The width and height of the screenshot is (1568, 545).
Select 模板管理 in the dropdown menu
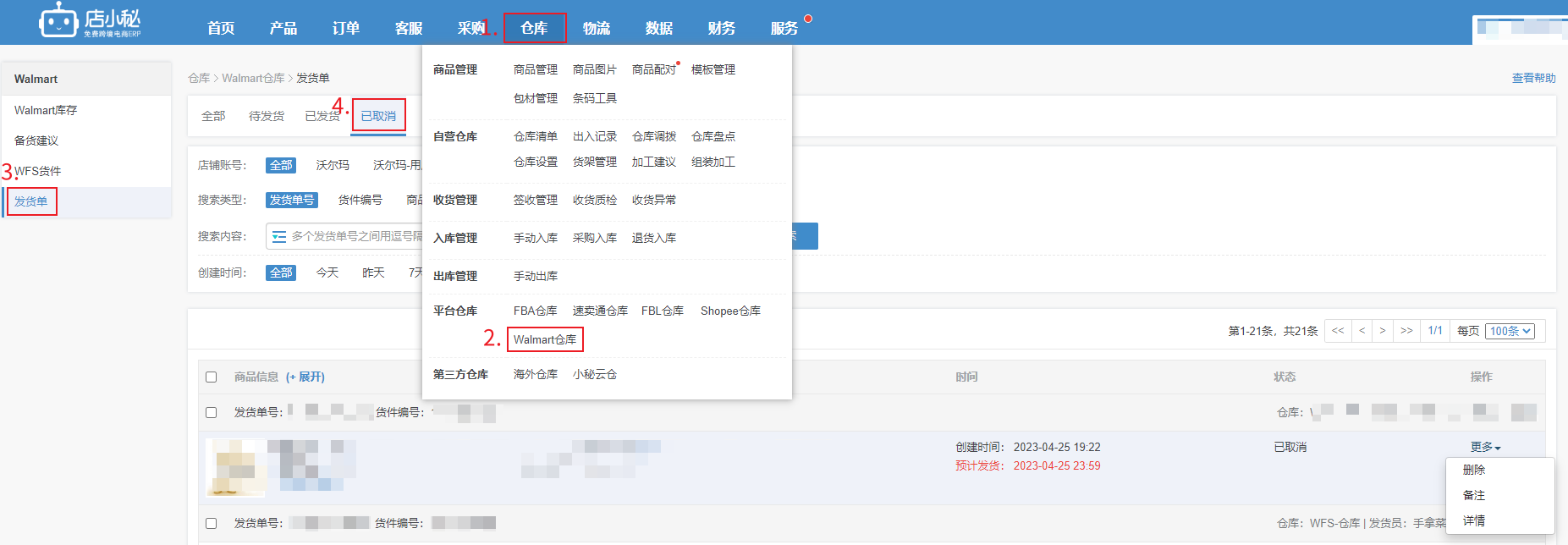[713, 69]
